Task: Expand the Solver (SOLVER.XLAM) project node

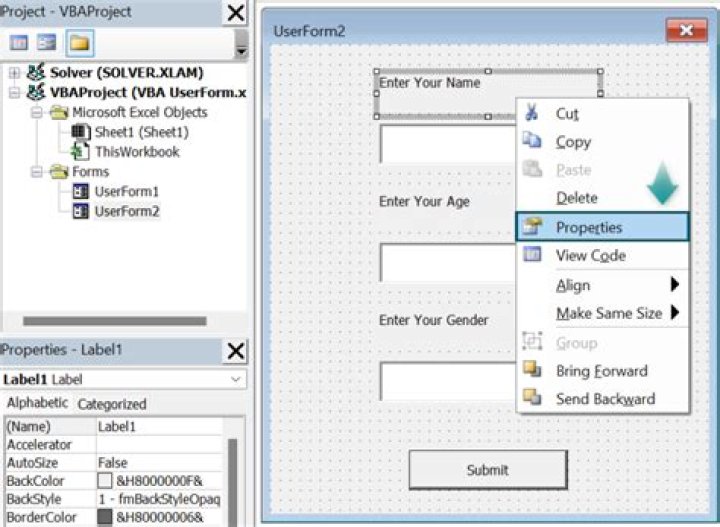Action: click(14, 73)
